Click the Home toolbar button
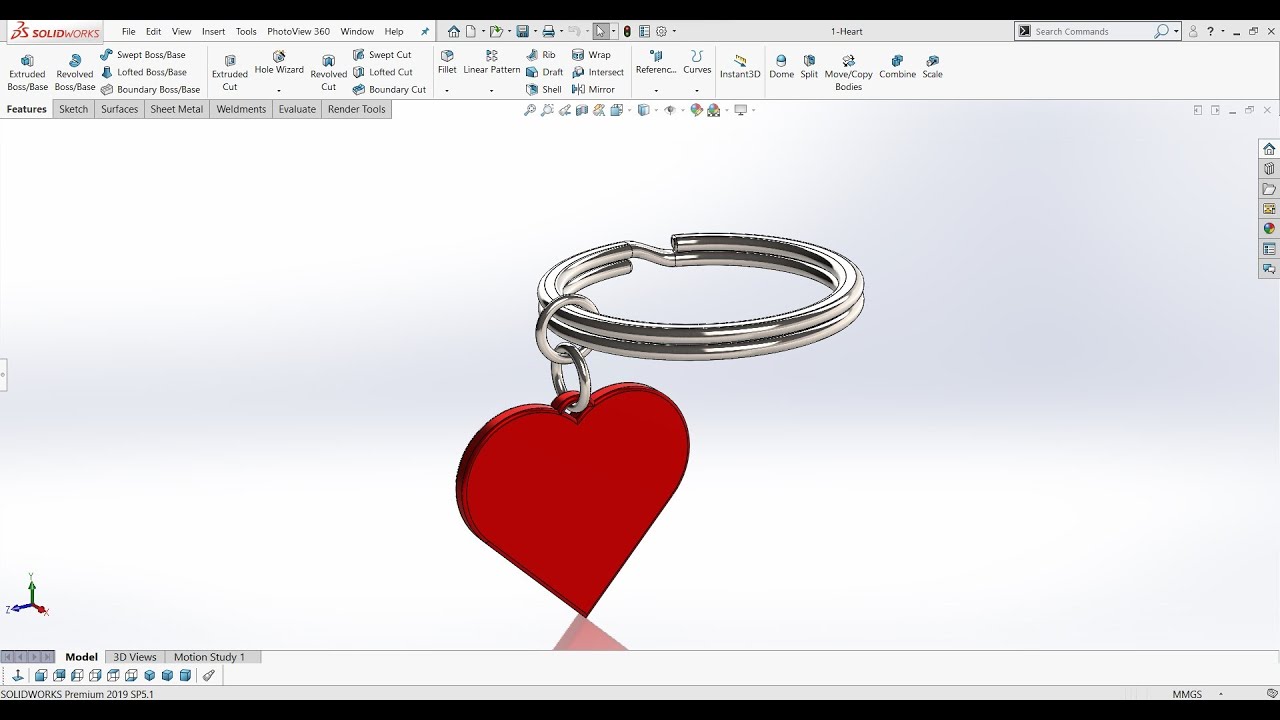 [x=454, y=32]
